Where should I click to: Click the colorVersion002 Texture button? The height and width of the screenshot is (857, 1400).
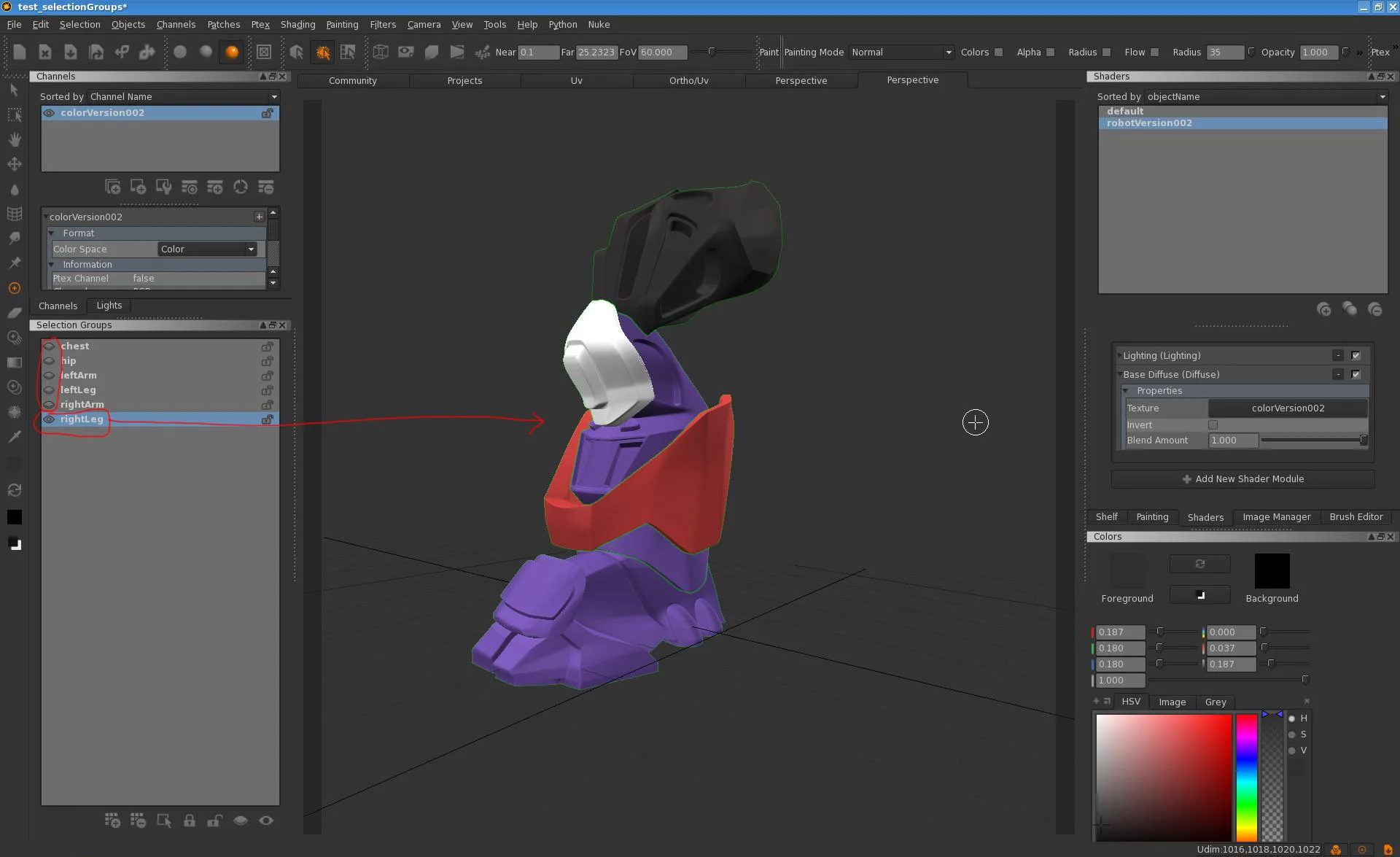pyautogui.click(x=1288, y=408)
